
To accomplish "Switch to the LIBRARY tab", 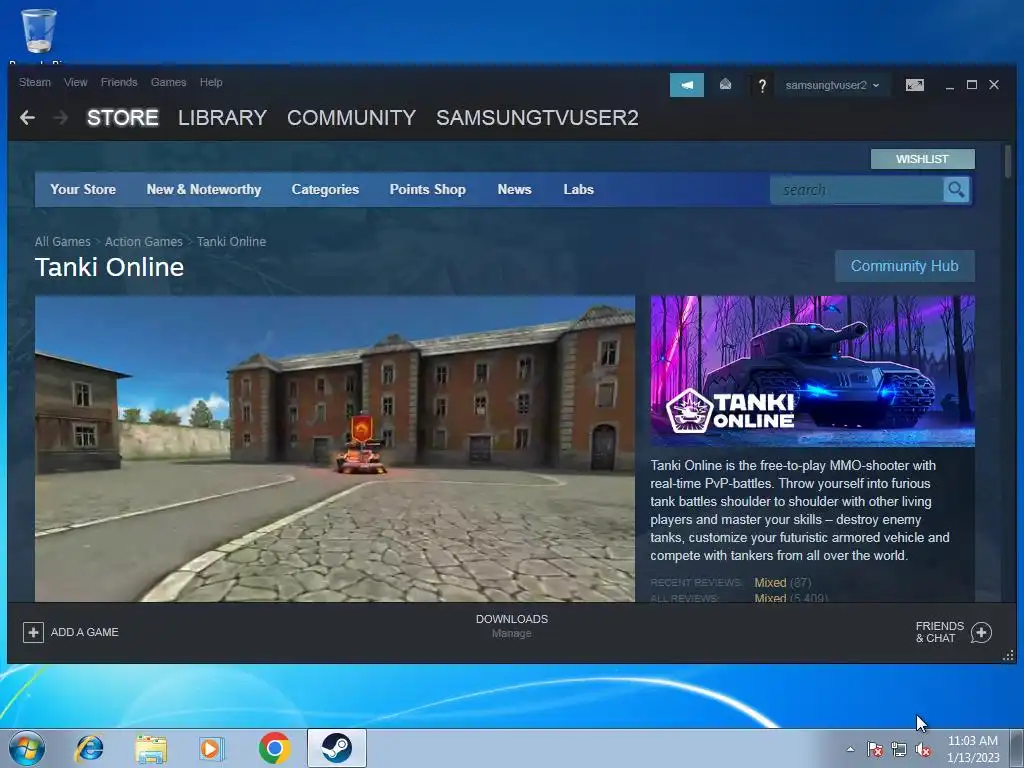I will coord(223,118).
